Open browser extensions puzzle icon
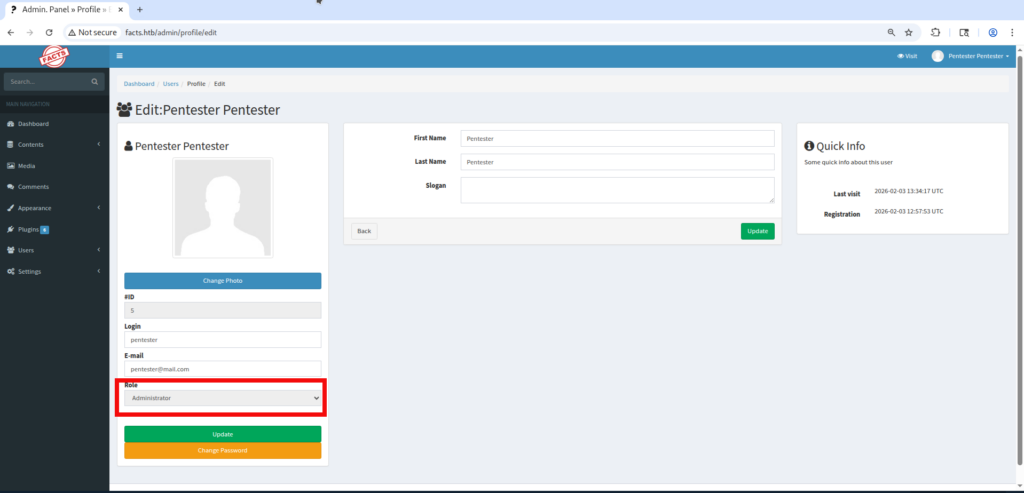Viewport: 1024px width, 493px height. click(x=935, y=32)
